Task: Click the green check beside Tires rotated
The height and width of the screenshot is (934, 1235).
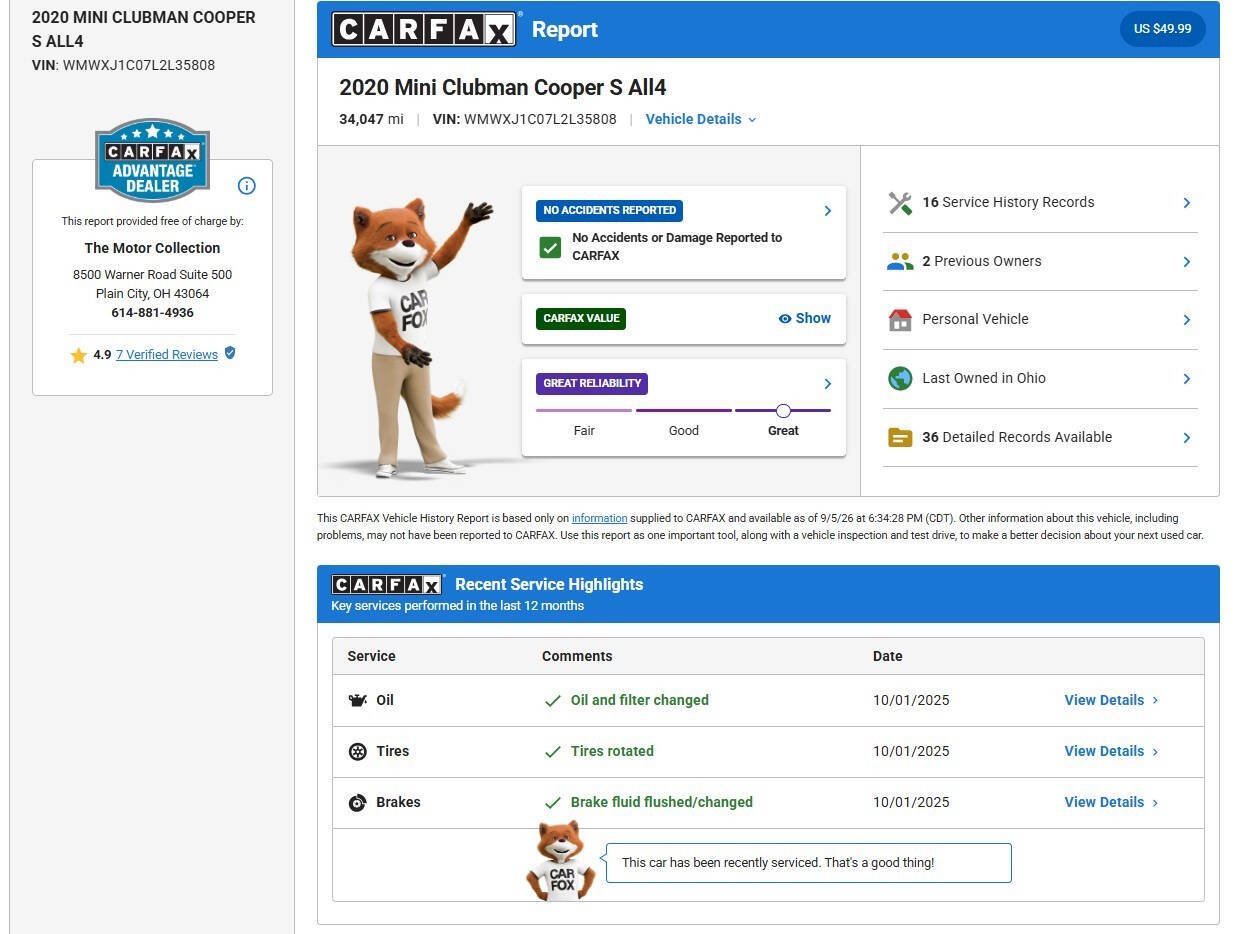Action: pos(552,752)
